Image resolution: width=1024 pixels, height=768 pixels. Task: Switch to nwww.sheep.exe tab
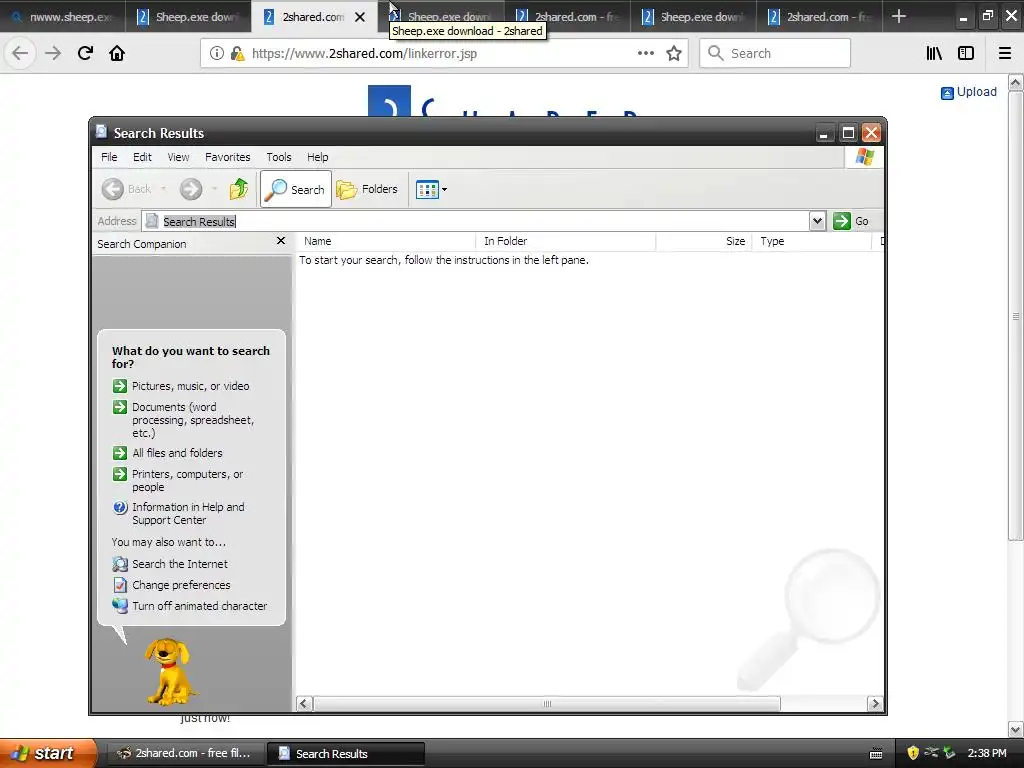point(62,17)
